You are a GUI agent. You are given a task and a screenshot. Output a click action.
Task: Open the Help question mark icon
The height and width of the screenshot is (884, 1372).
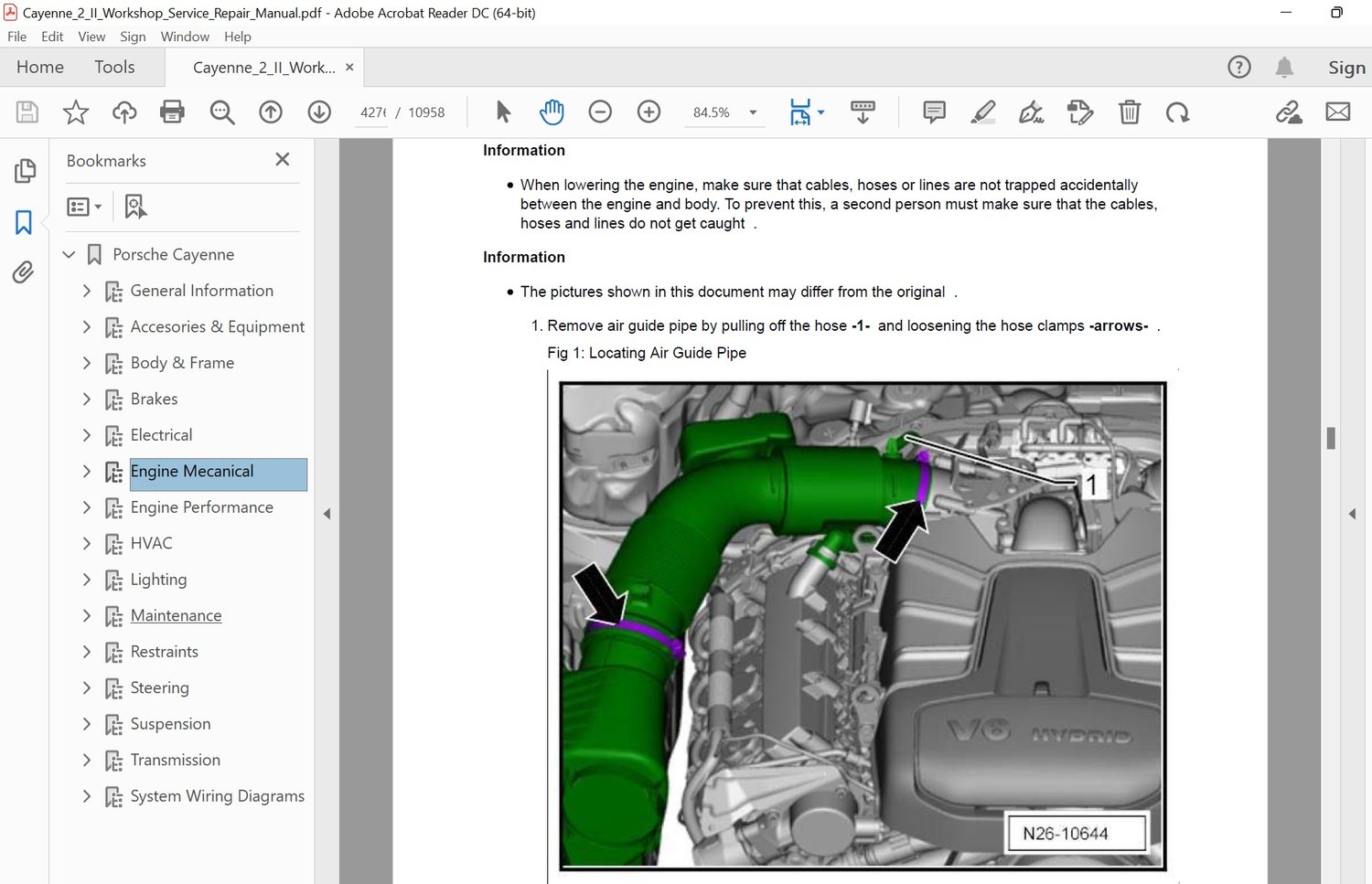click(1239, 67)
